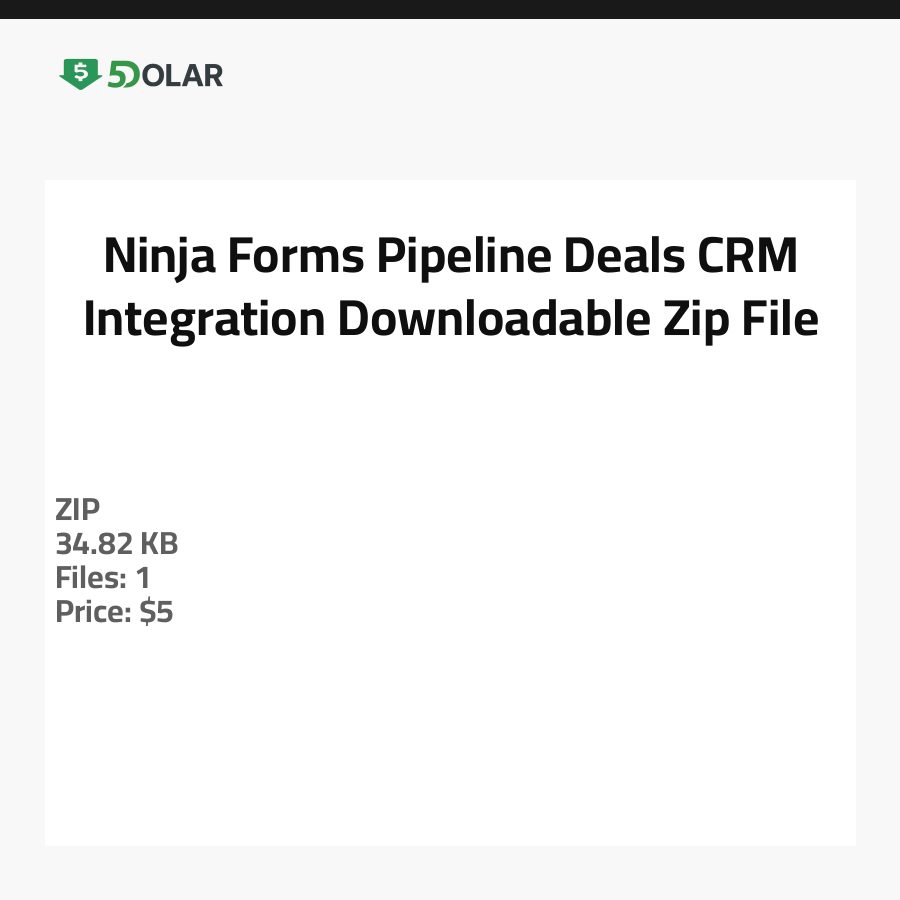Screen dimensions: 900x900
Task: Click the file count number 1
Action: [142, 578]
